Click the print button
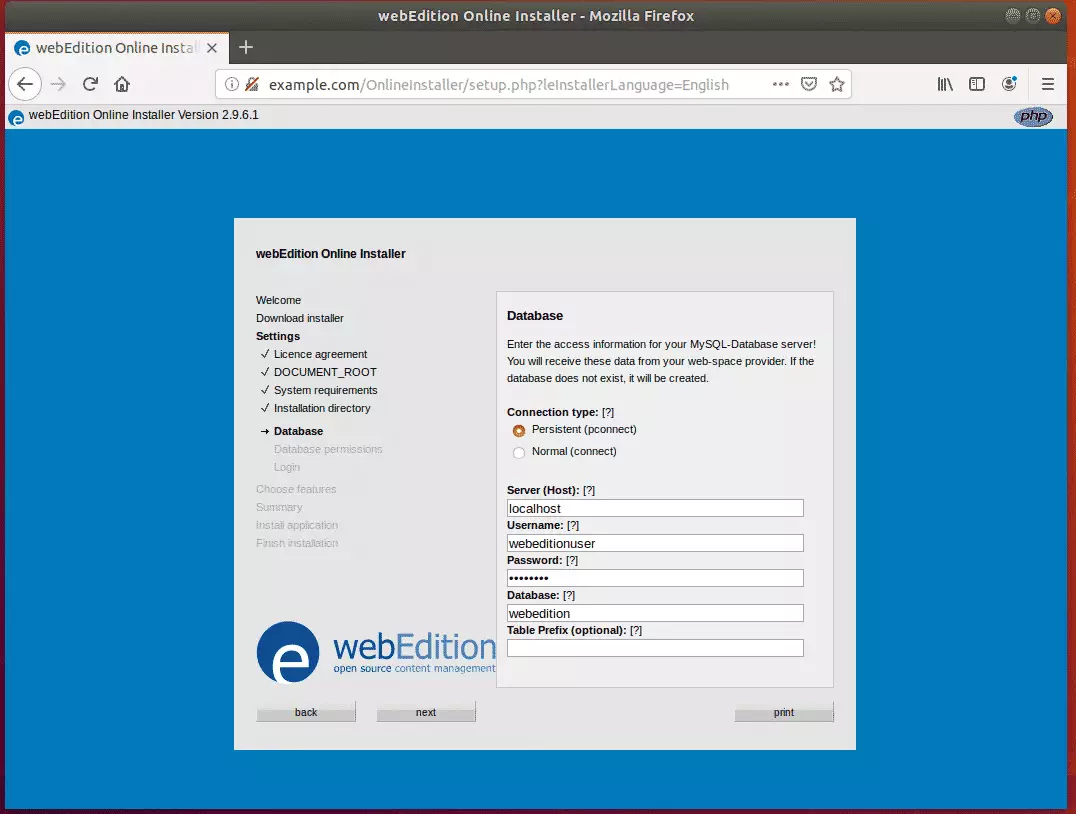 [784, 712]
